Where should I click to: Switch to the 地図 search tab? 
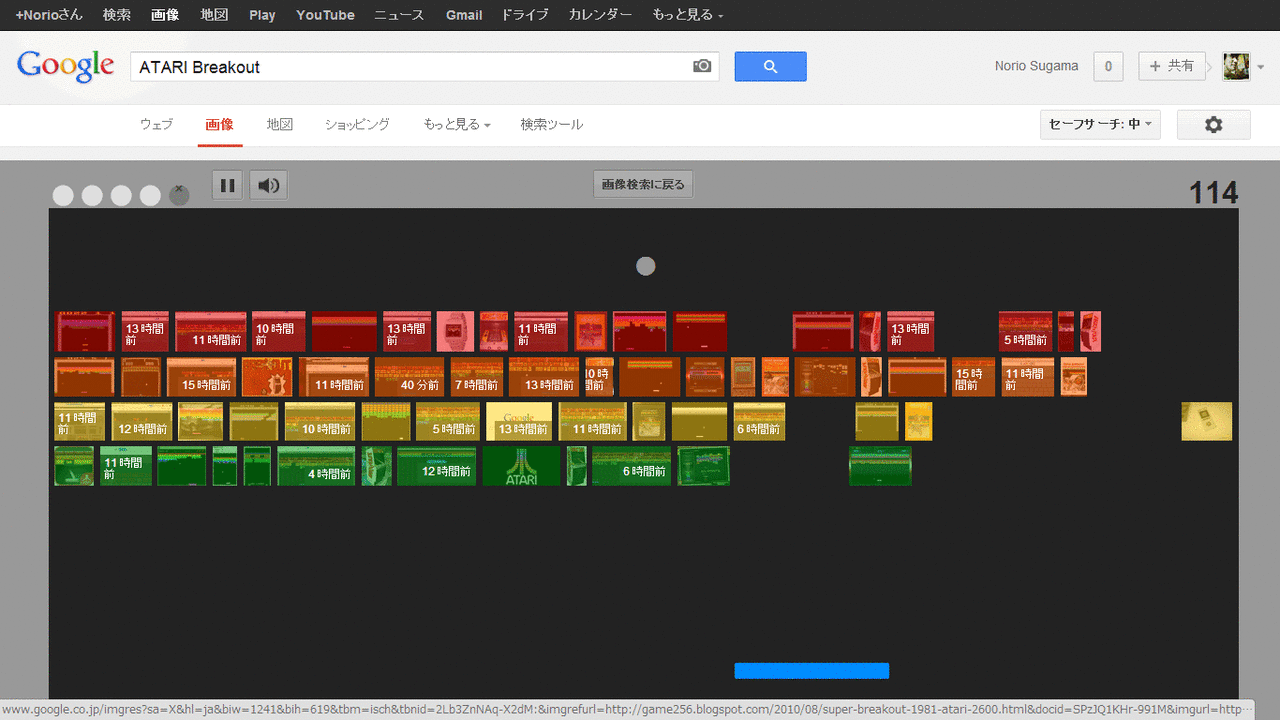coord(279,125)
